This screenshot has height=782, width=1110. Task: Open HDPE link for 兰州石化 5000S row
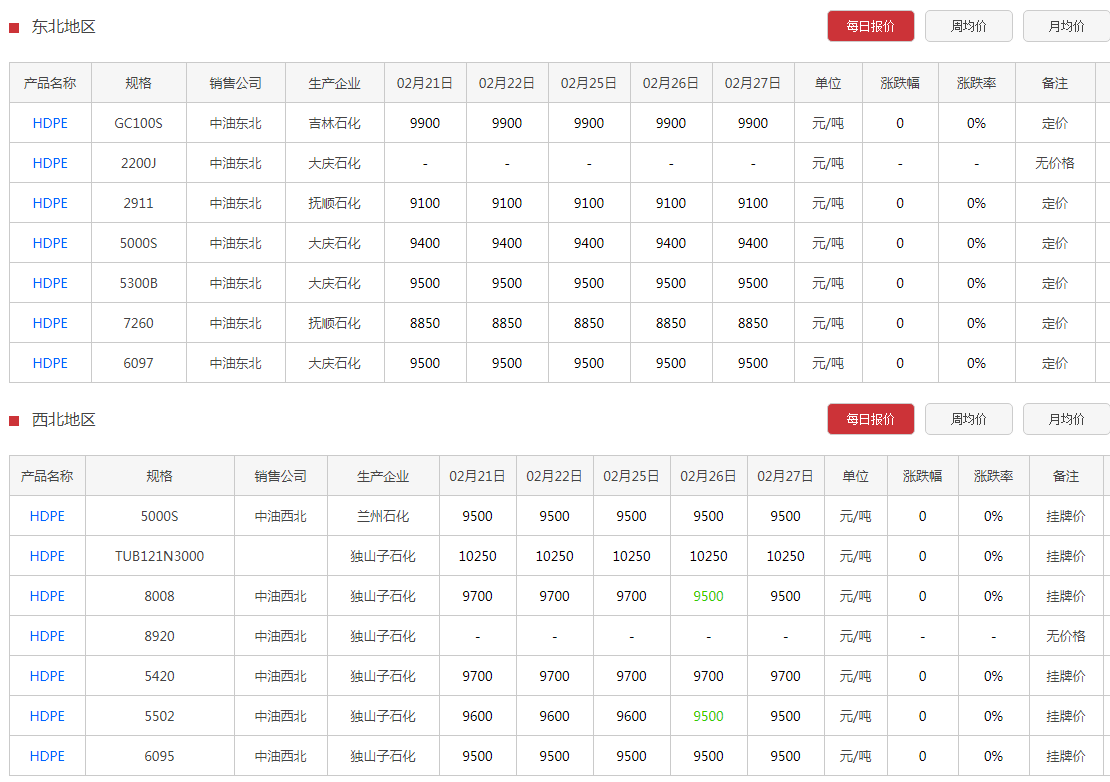[47, 516]
